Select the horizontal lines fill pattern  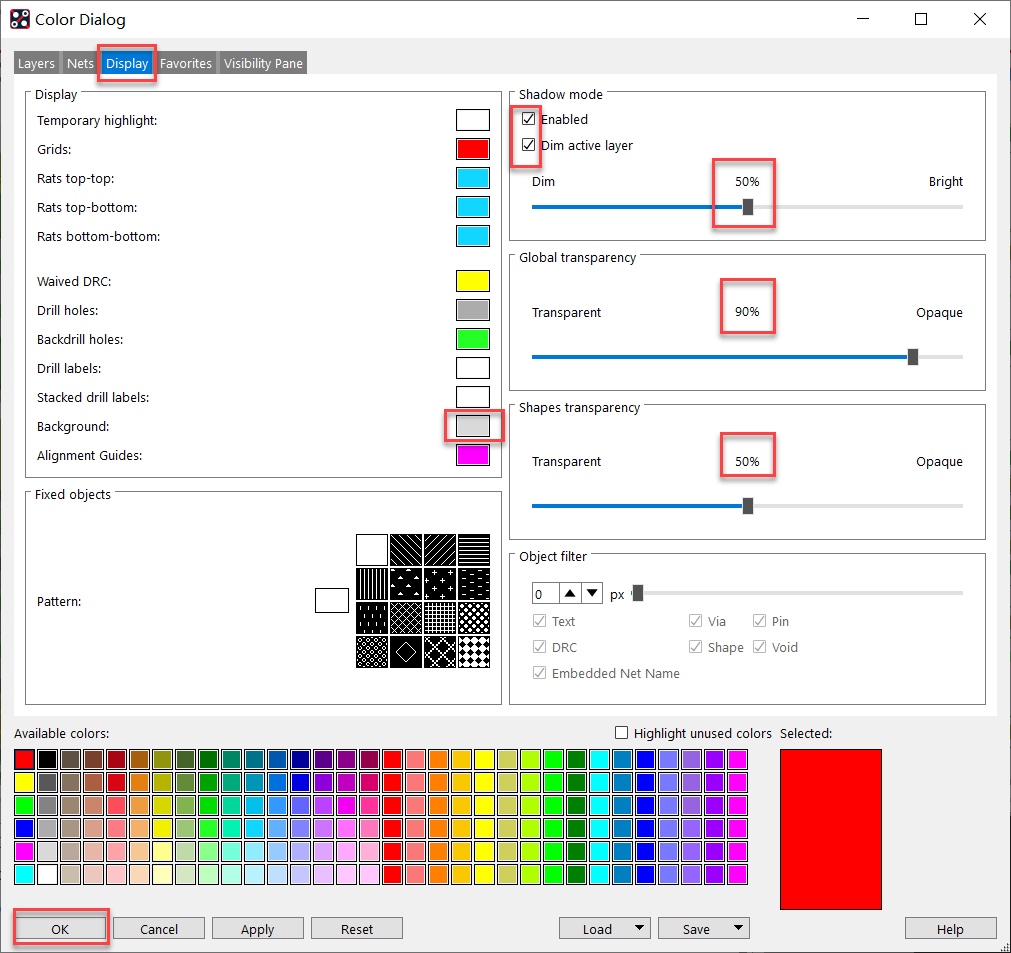point(473,550)
